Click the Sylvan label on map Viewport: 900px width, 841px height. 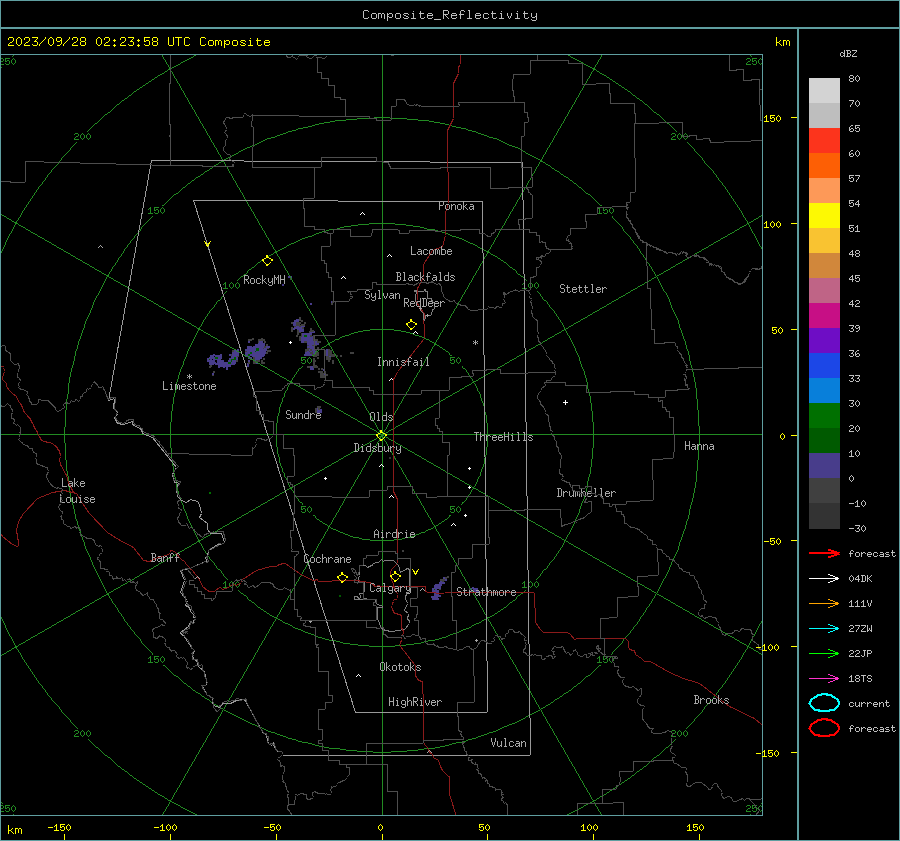point(382,295)
